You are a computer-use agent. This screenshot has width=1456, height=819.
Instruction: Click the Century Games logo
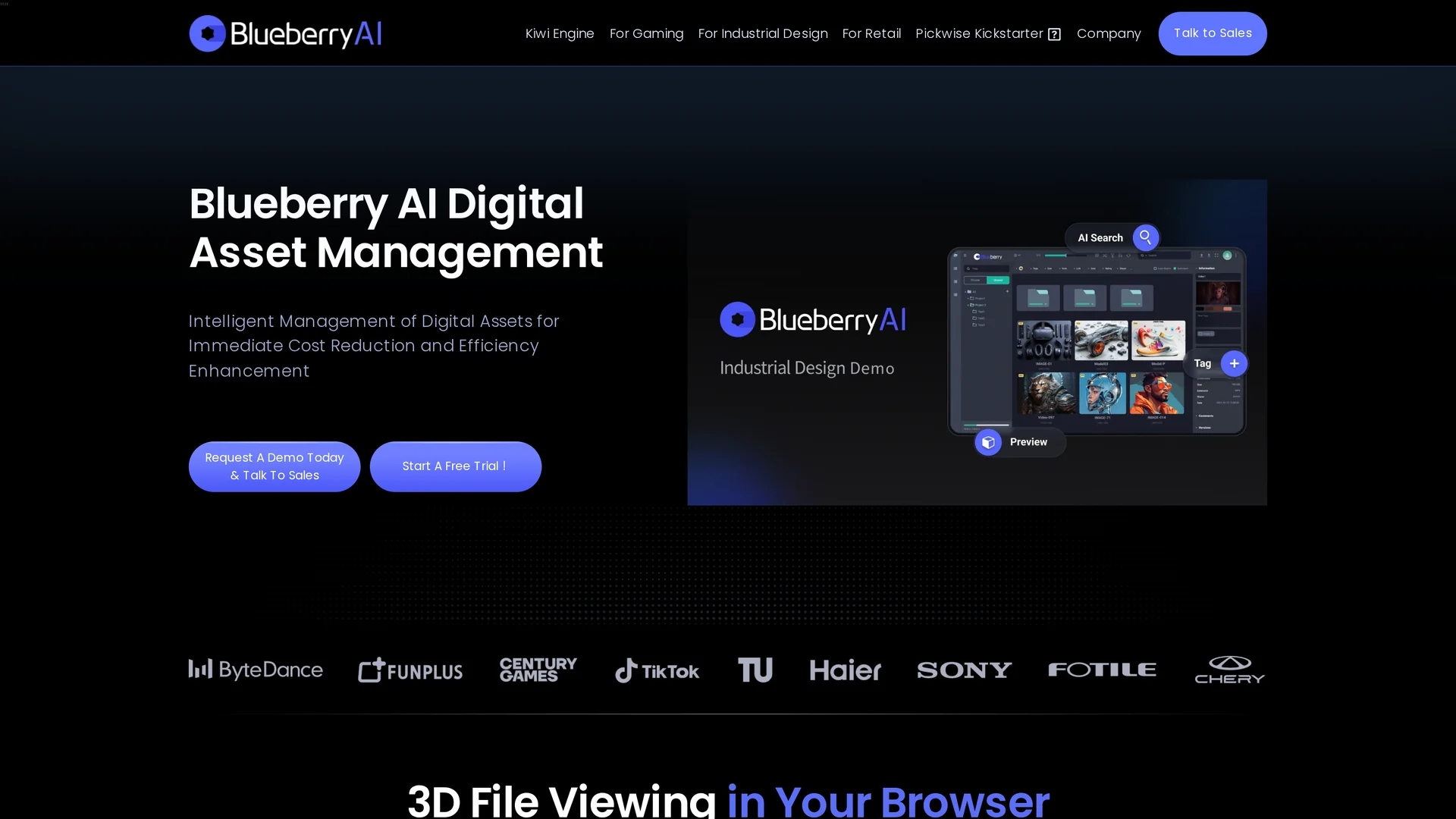coord(538,670)
